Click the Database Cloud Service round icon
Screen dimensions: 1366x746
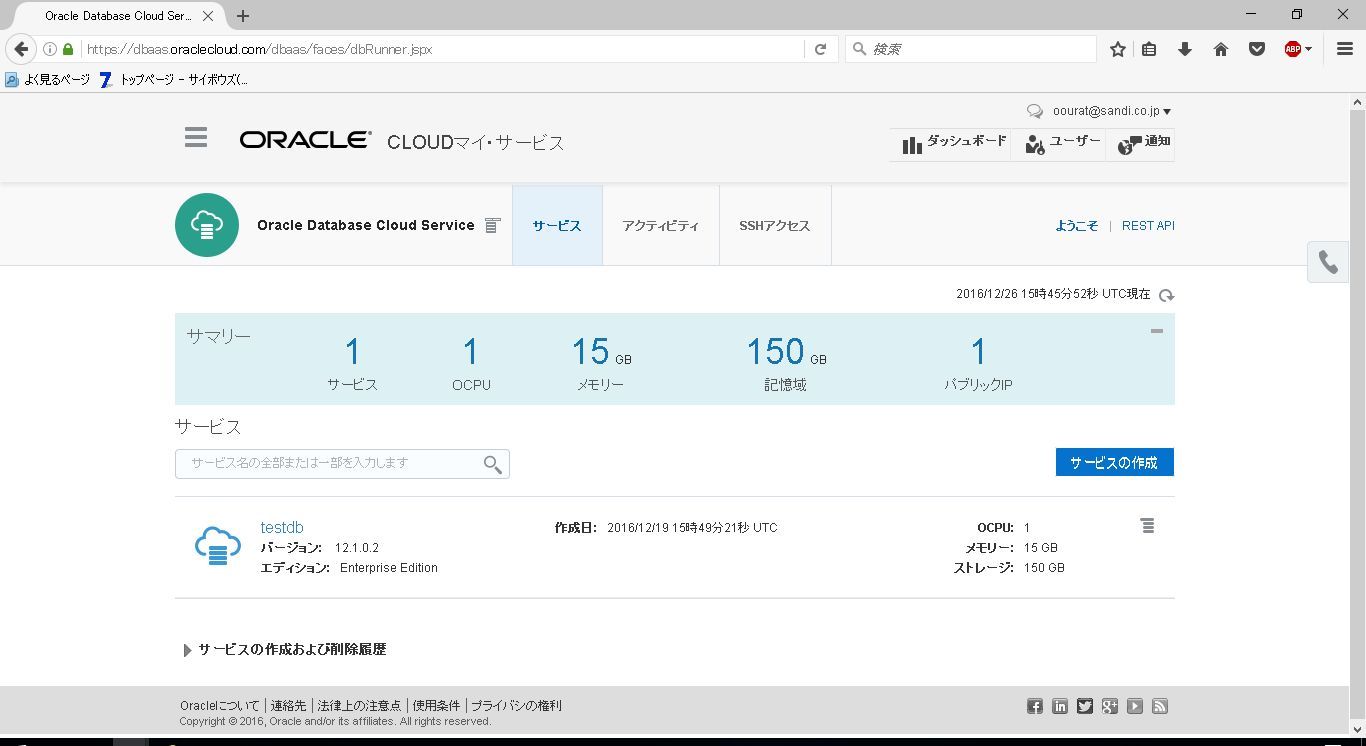[x=207, y=225]
